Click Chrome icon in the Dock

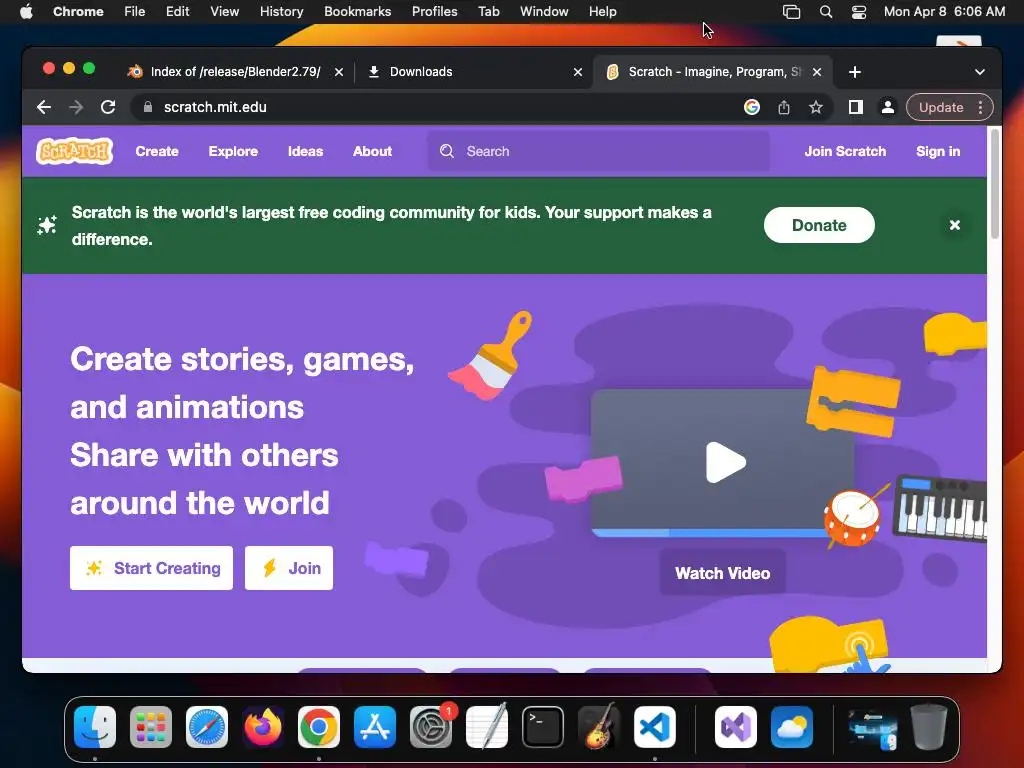point(319,727)
